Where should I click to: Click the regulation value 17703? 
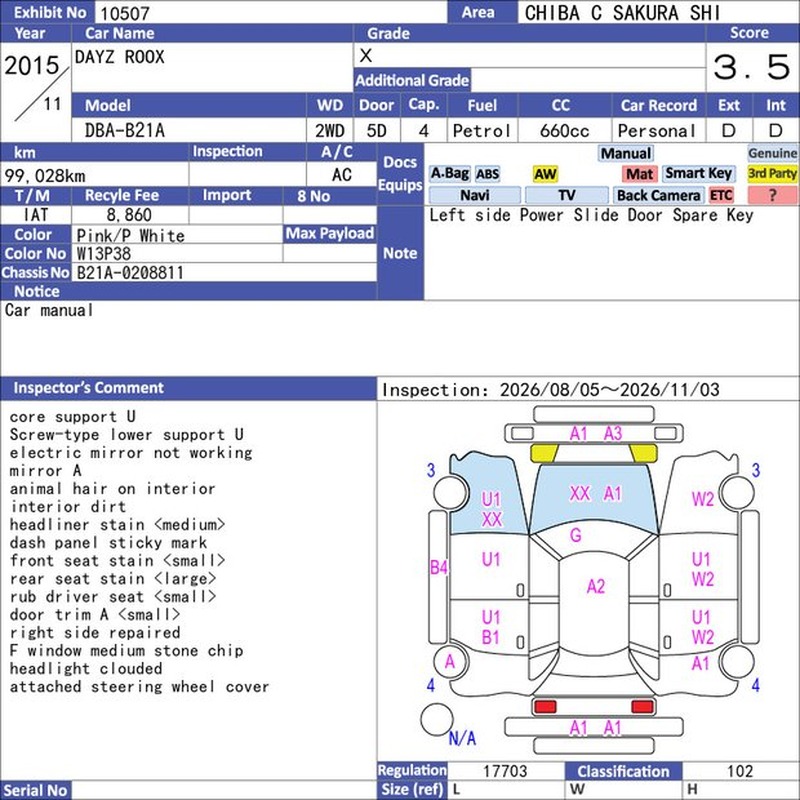coord(505,770)
